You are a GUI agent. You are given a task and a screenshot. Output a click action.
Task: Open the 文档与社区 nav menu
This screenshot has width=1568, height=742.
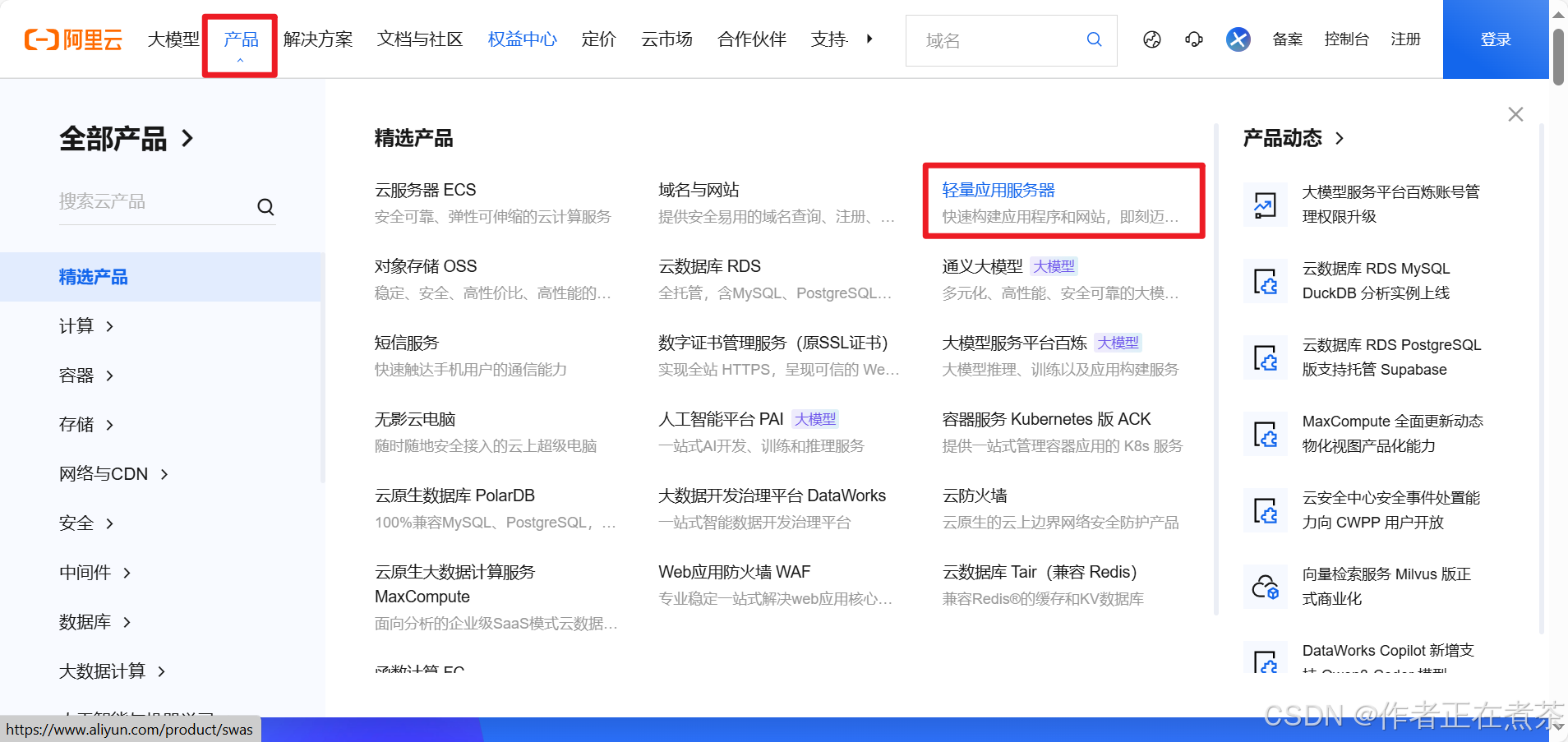[420, 39]
